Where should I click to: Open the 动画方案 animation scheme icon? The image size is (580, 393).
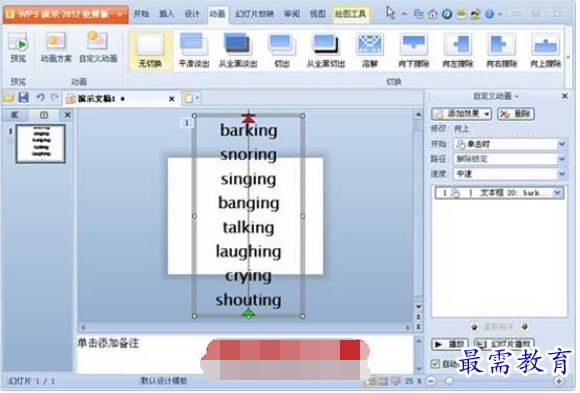tap(55, 41)
